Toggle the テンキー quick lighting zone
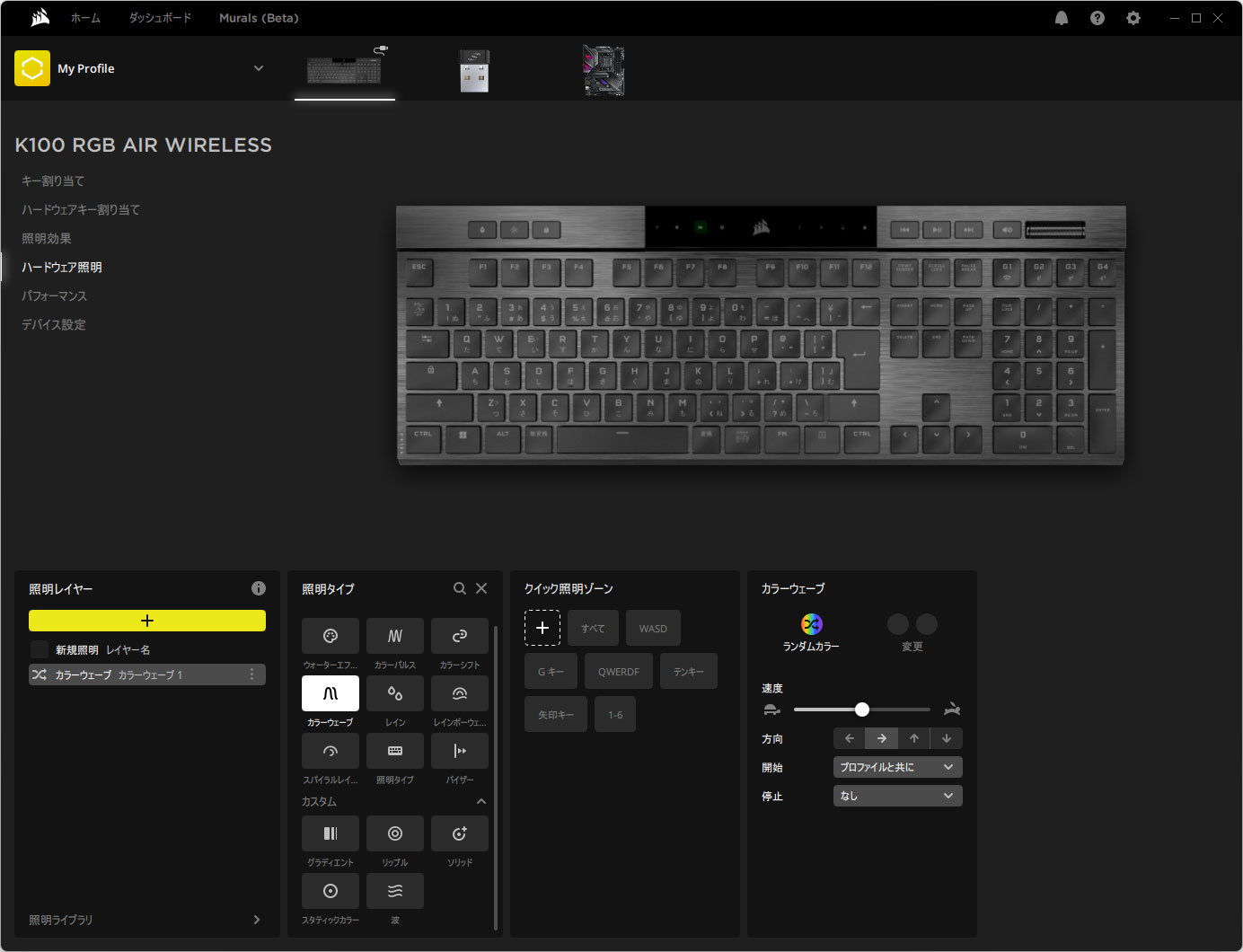 689,672
